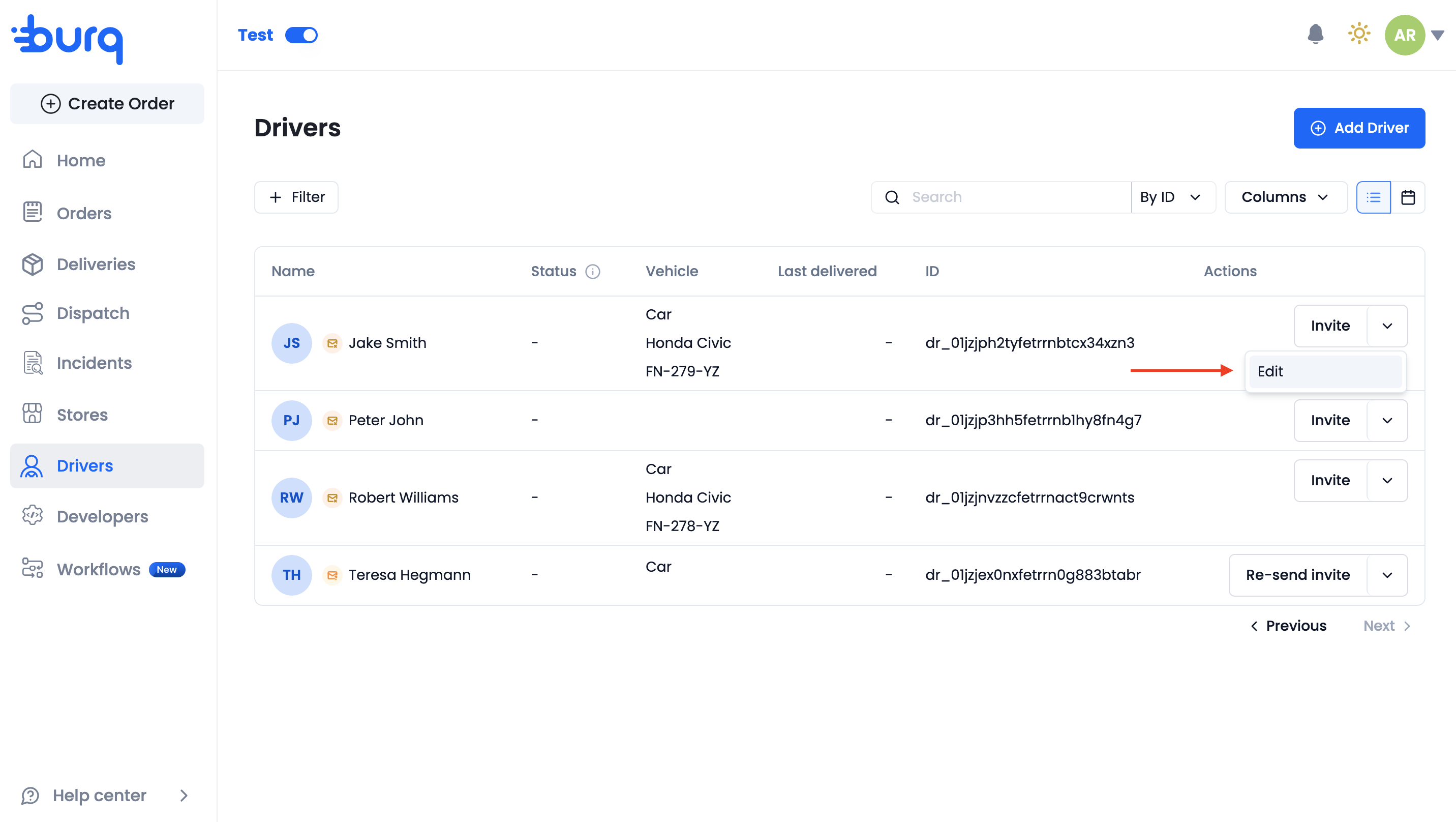Click Add Driver button
This screenshot has width=1456, height=822.
pos(1359,128)
